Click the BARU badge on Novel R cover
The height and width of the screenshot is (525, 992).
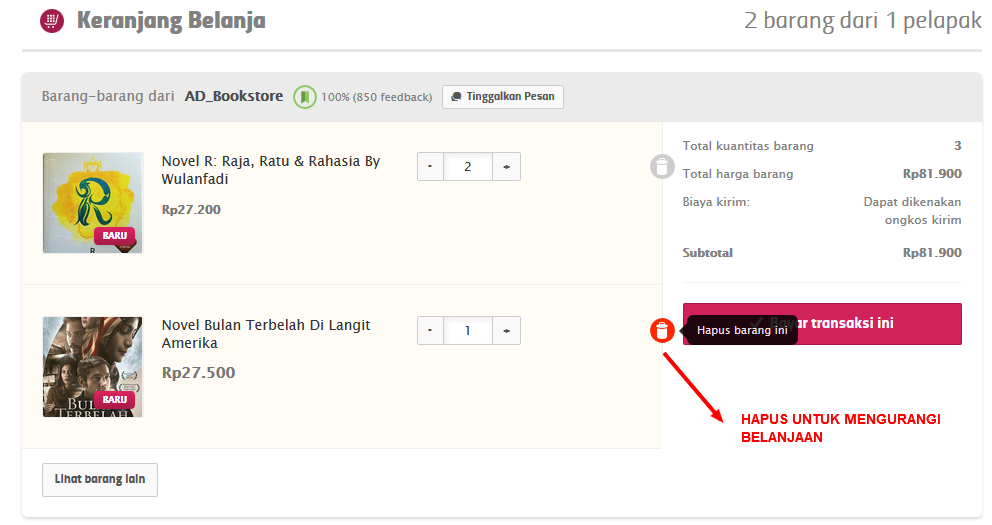point(114,235)
